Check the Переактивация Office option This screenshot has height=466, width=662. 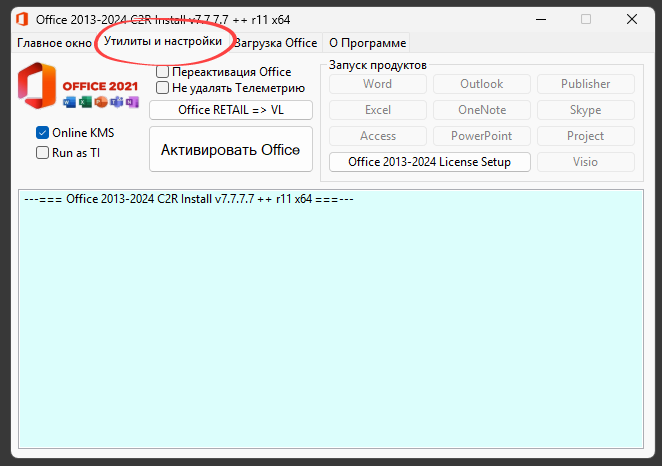163,72
